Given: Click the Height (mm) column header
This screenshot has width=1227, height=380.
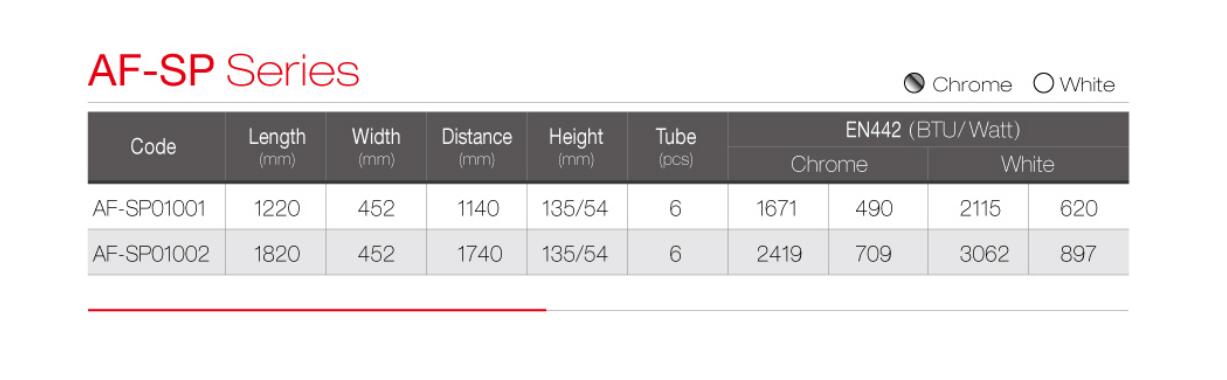Looking at the screenshot, I should coord(577,147).
